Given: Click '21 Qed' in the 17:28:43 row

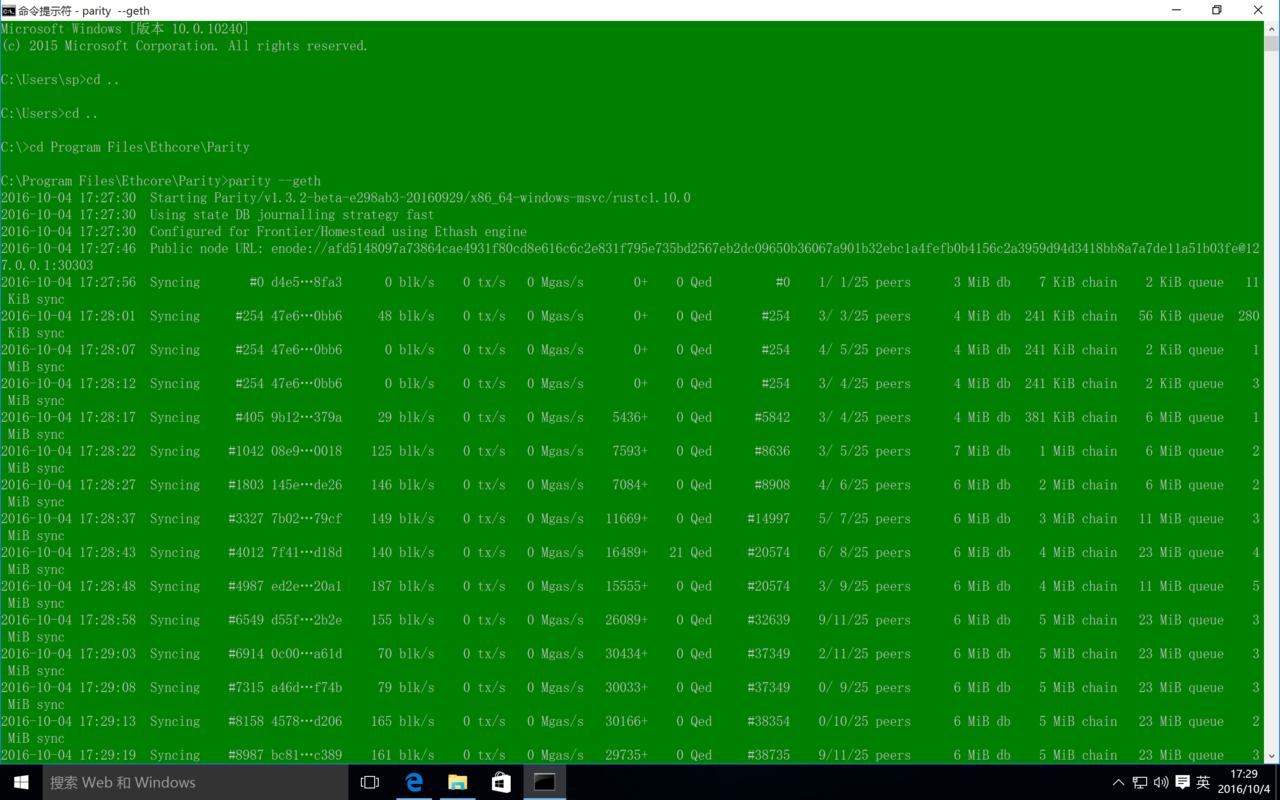Looking at the screenshot, I should [x=691, y=553].
